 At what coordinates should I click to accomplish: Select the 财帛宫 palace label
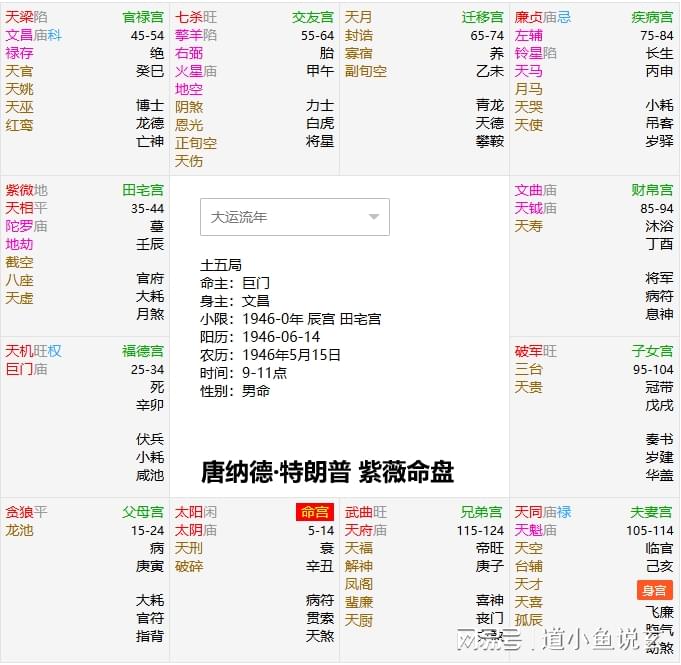coord(652,190)
